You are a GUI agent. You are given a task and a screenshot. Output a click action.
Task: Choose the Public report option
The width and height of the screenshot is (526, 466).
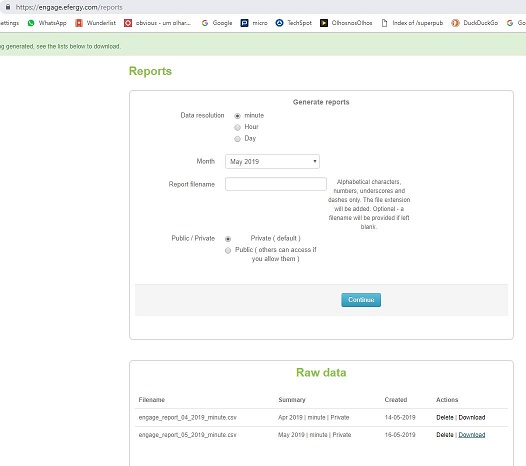pos(228,251)
